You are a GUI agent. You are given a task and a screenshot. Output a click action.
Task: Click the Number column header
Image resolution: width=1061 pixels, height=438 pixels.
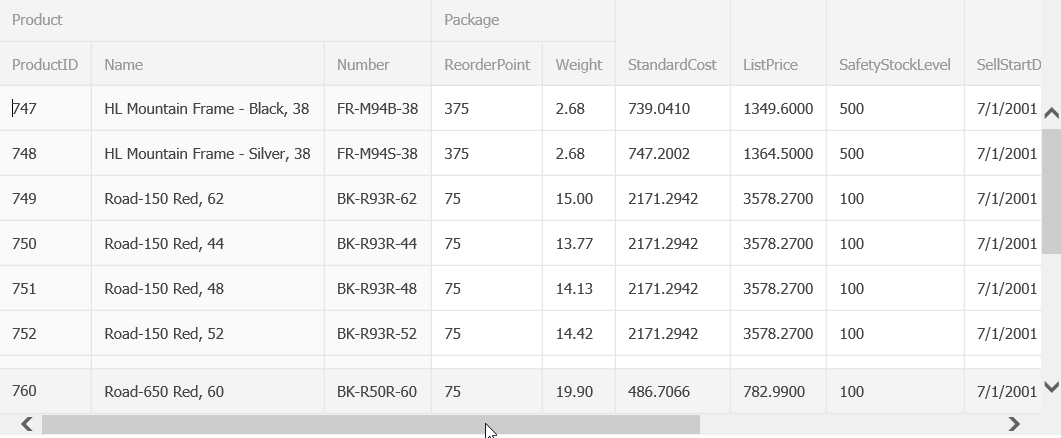coord(377,65)
